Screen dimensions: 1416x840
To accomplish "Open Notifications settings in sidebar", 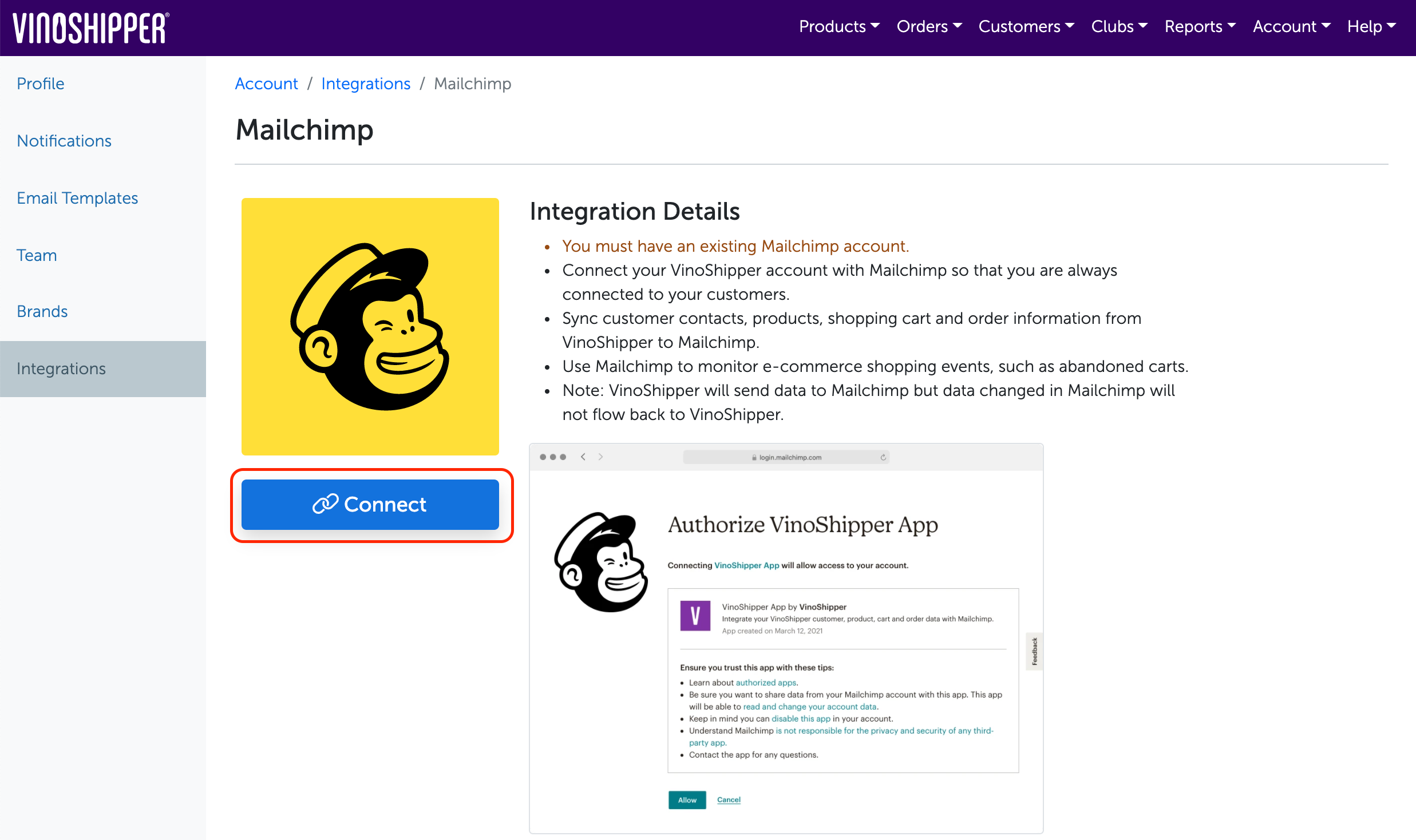I will tap(64, 141).
